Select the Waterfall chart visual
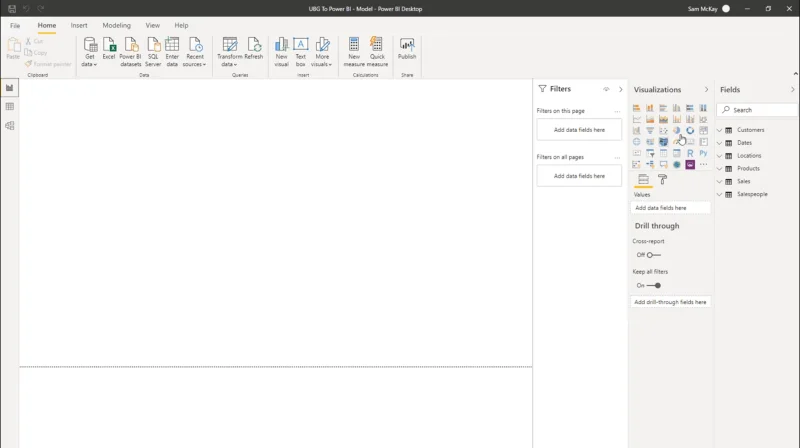The image size is (800, 448). [637, 130]
